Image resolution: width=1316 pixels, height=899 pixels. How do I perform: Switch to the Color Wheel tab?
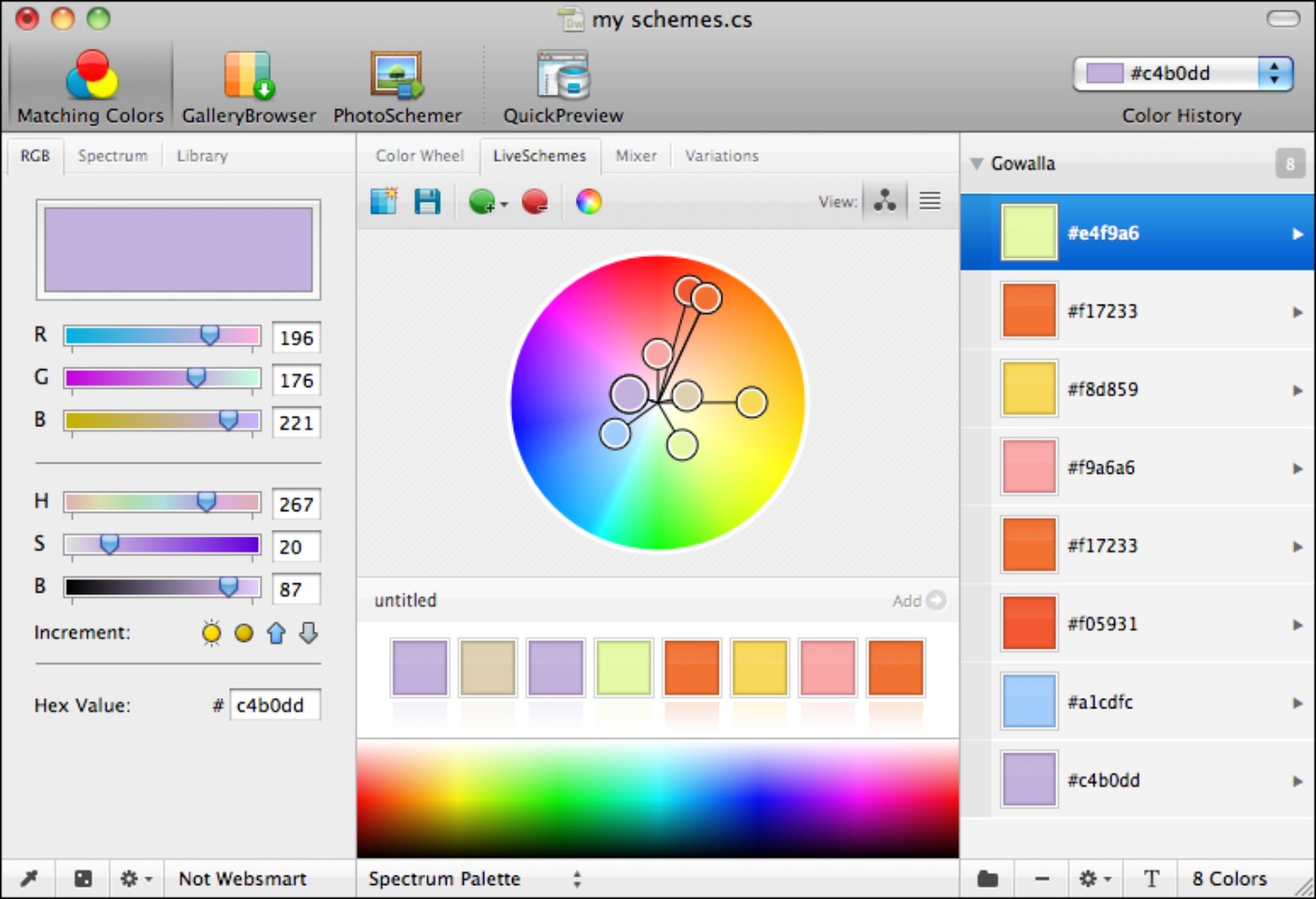pyautogui.click(x=419, y=156)
